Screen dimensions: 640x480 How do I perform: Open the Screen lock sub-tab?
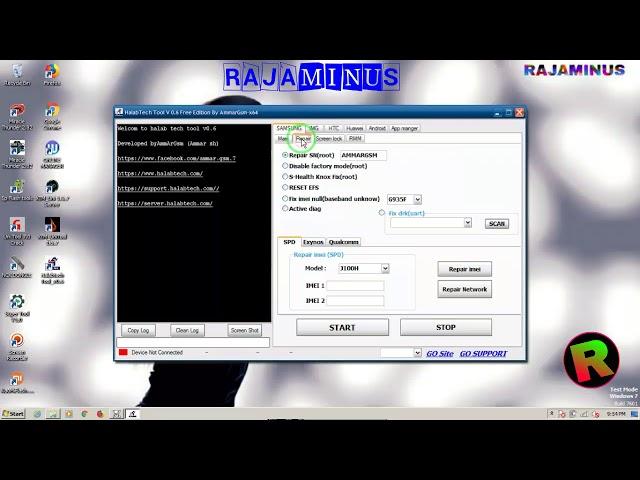[x=329, y=139]
